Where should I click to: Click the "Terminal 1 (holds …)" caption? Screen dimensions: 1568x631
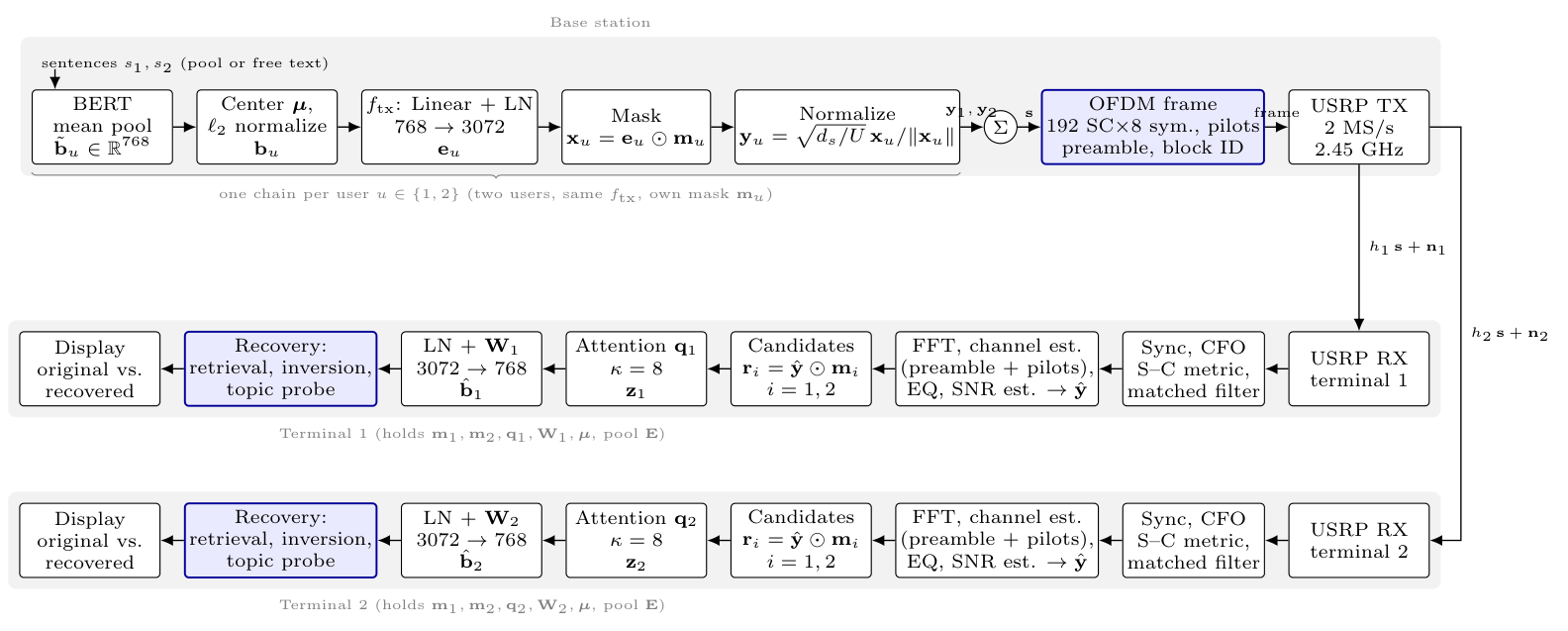pos(472,434)
